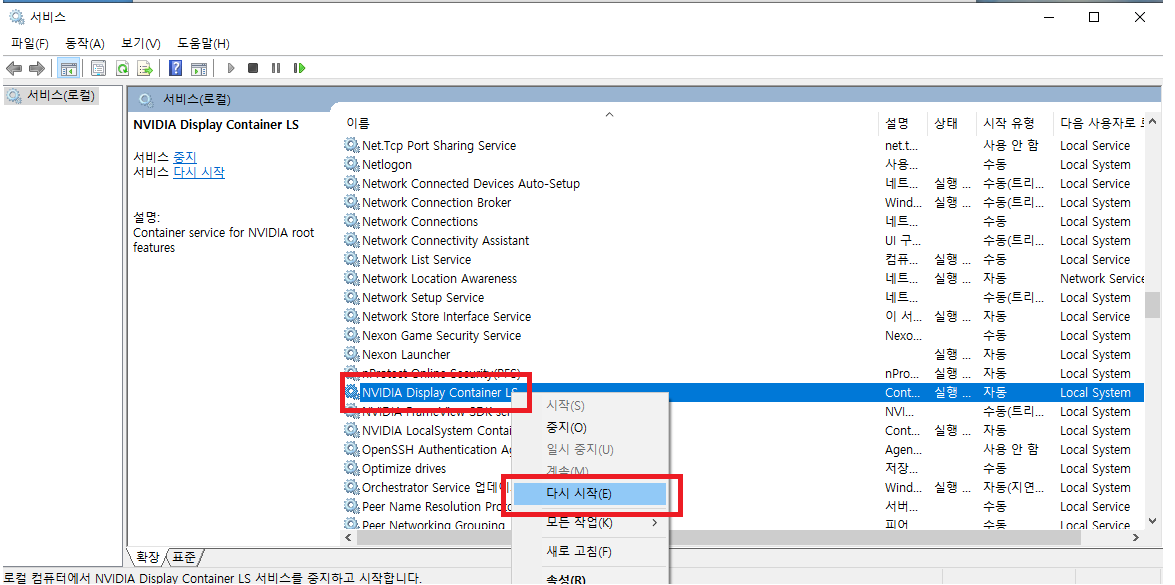Screen dimensions: 1175x585
Task: Click the gear icon of Network Connections
Action: [x=351, y=222]
